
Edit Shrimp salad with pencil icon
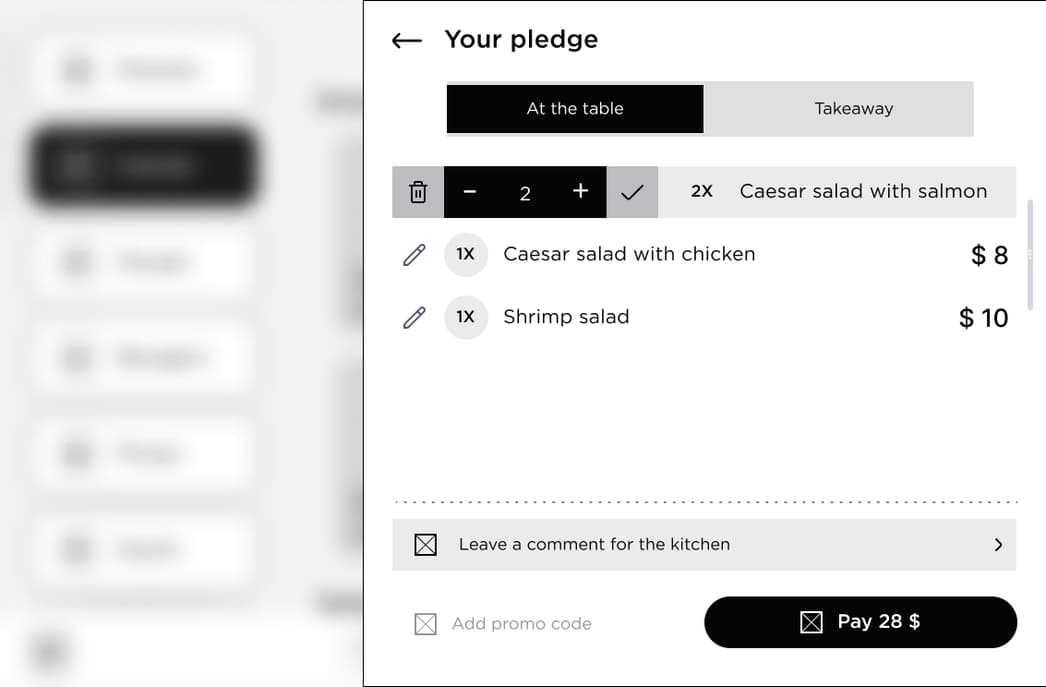414,317
